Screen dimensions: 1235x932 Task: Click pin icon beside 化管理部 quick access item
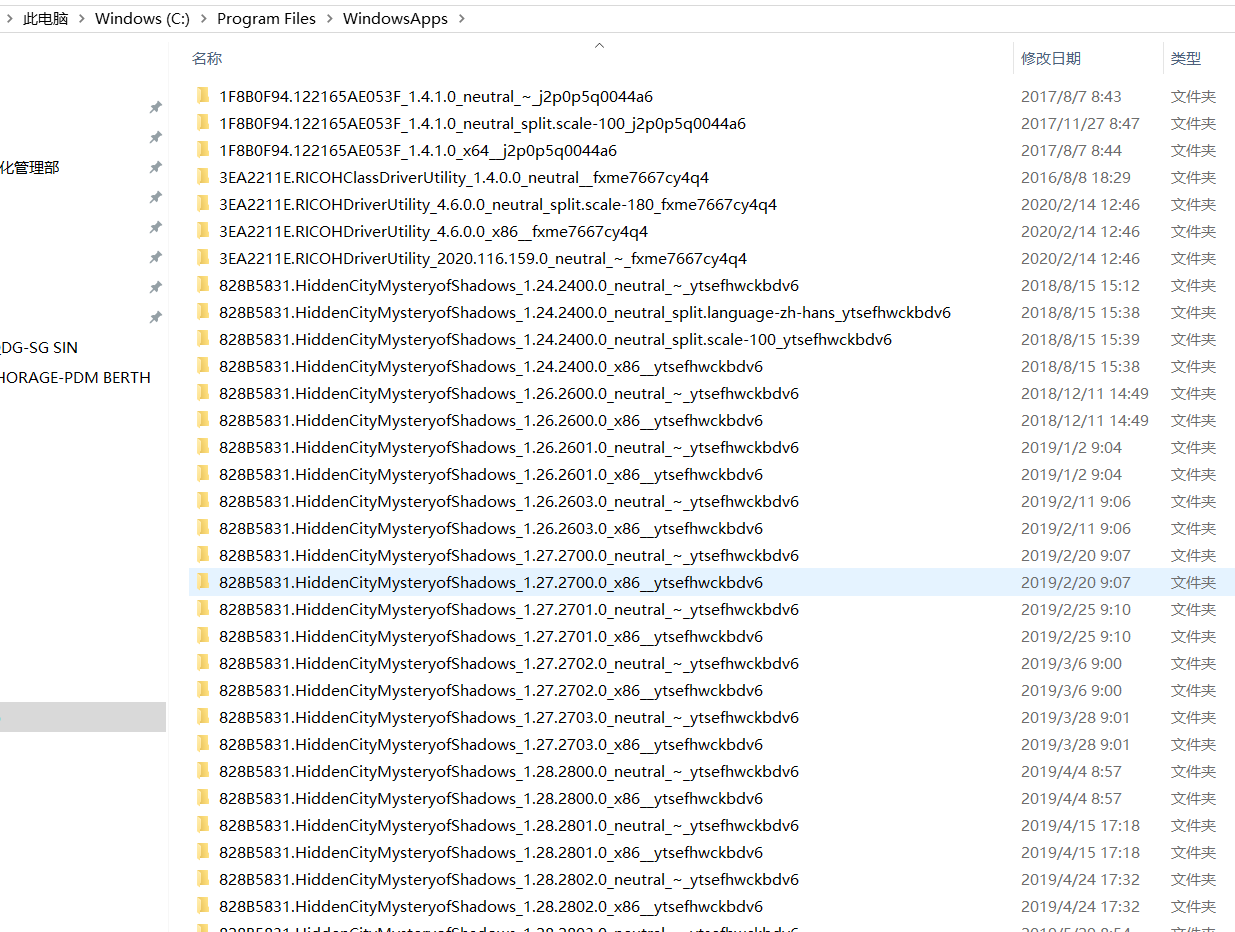(x=155, y=167)
